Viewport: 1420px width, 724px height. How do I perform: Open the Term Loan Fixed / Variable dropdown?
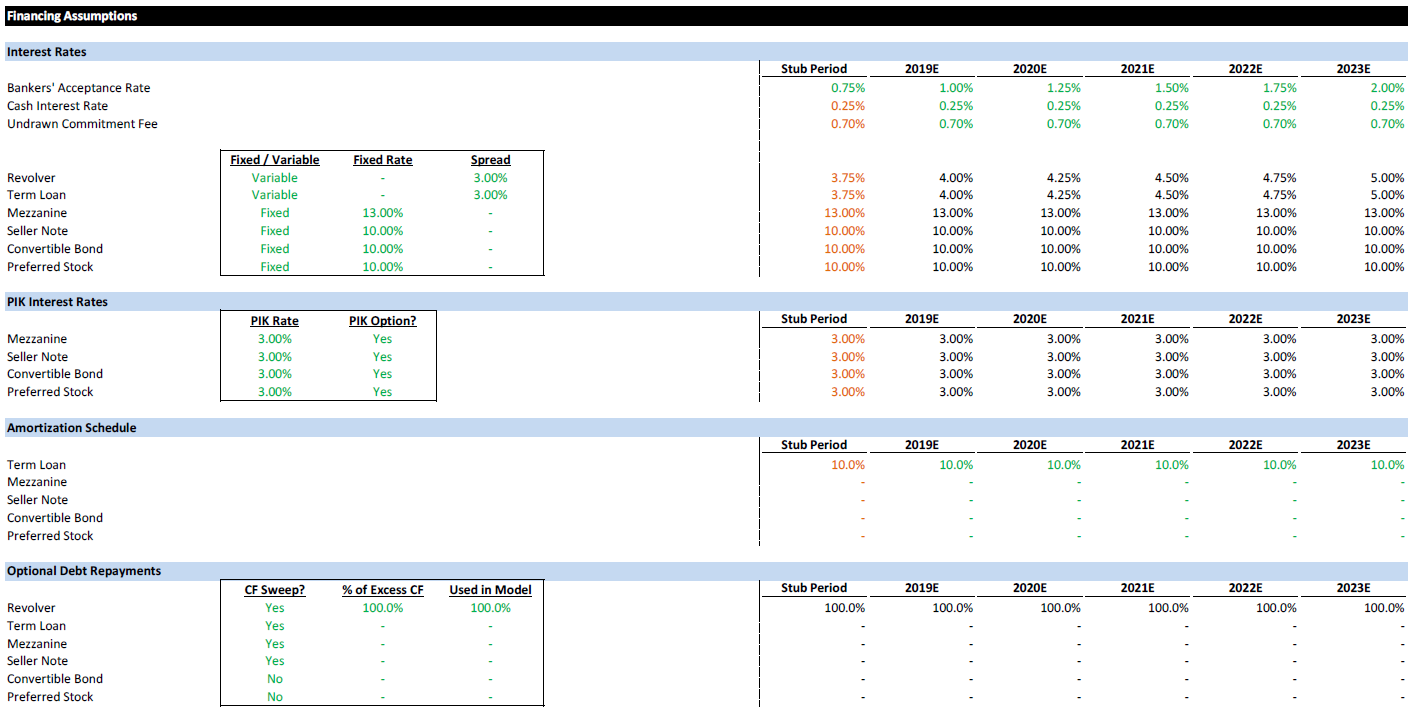(x=275, y=194)
